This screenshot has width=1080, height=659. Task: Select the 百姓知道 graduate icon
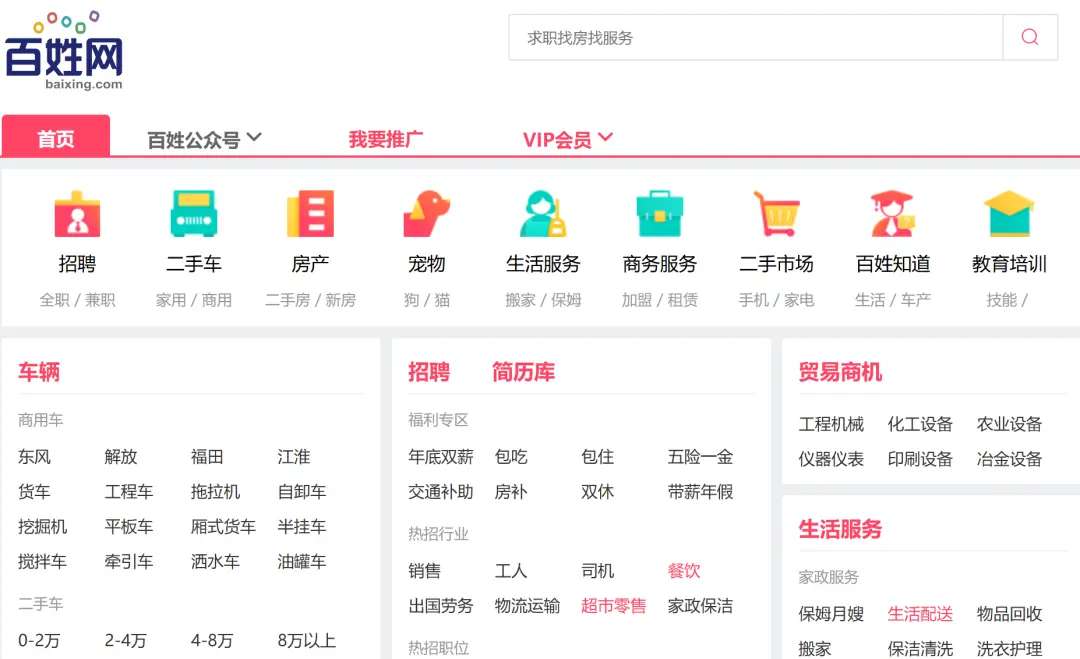pyautogui.click(x=892, y=212)
